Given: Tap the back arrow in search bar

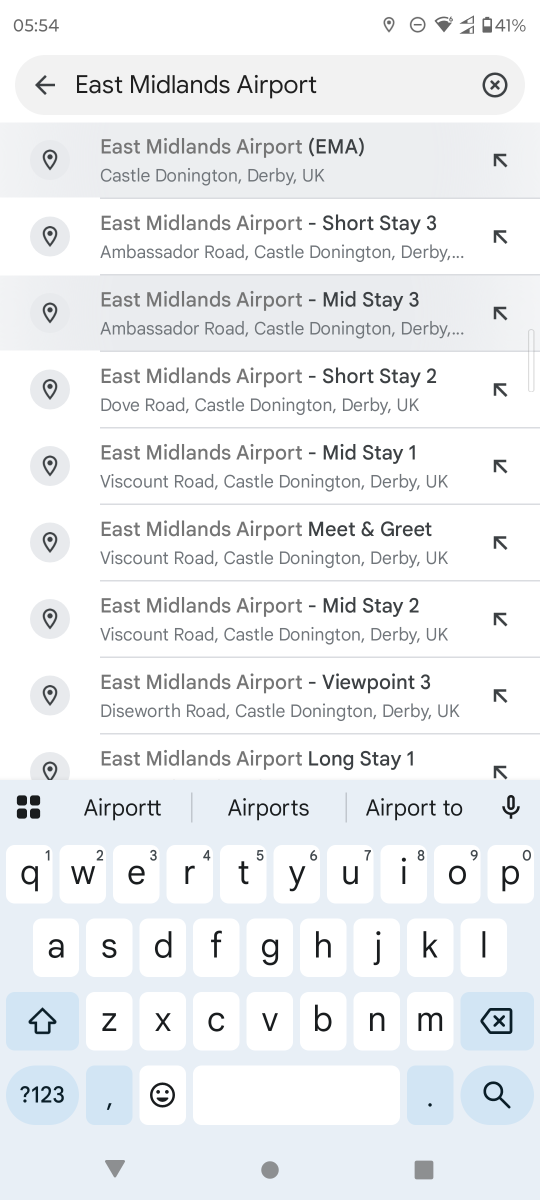Looking at the screenshot, I should pos(45,85).
